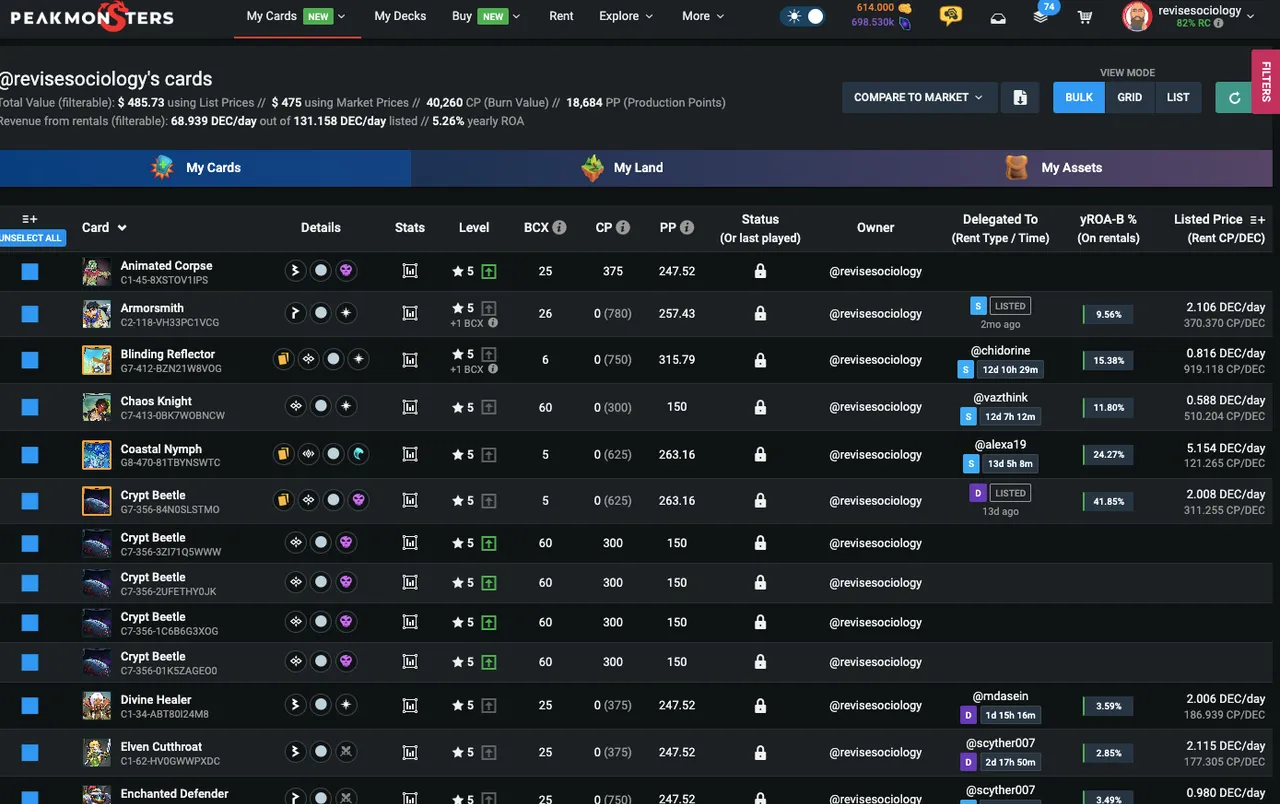Open stats chart for Divine Healer

click(x=410, y=705)
